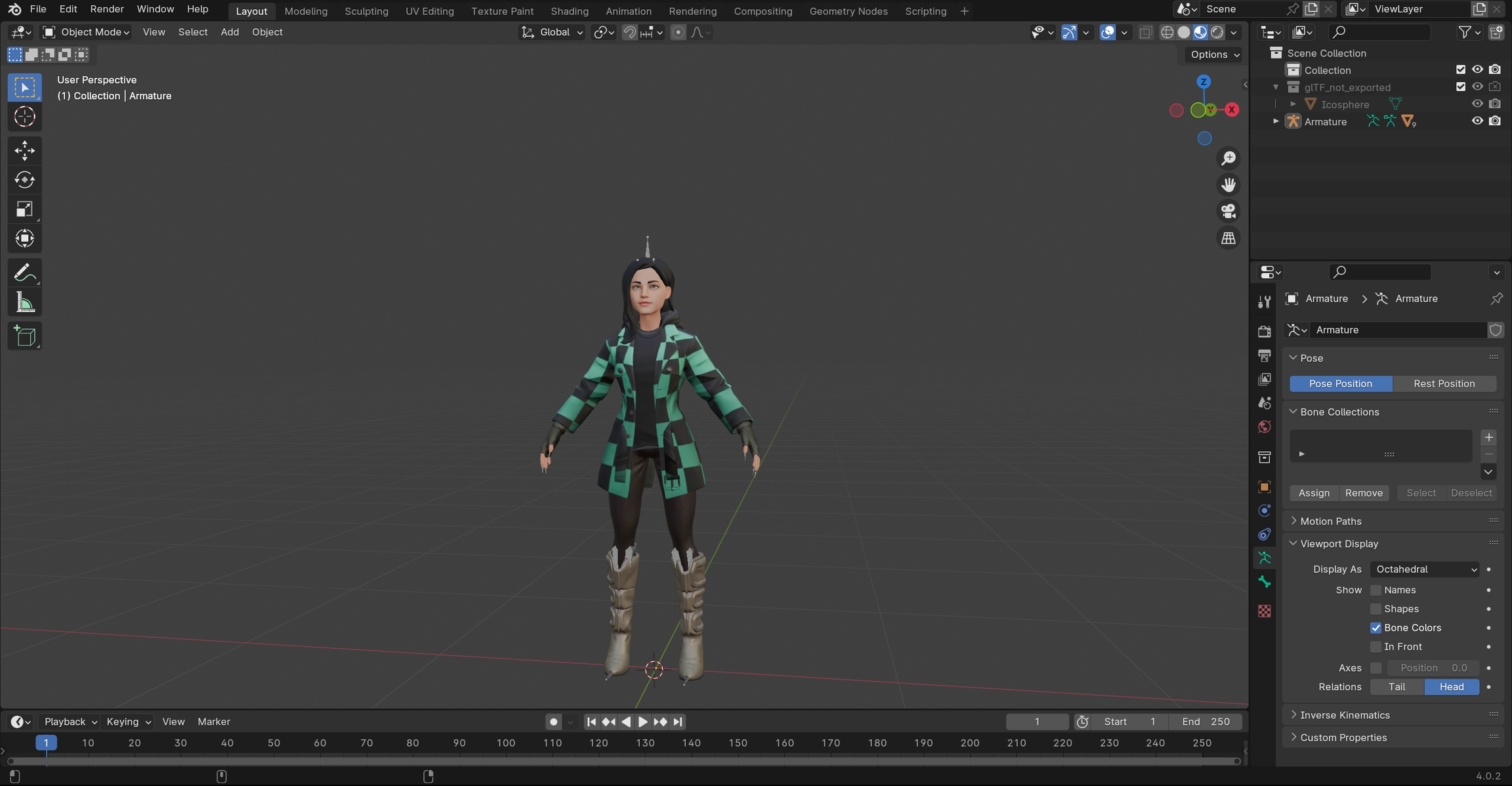Hide Armature with eye icon

1477,121
